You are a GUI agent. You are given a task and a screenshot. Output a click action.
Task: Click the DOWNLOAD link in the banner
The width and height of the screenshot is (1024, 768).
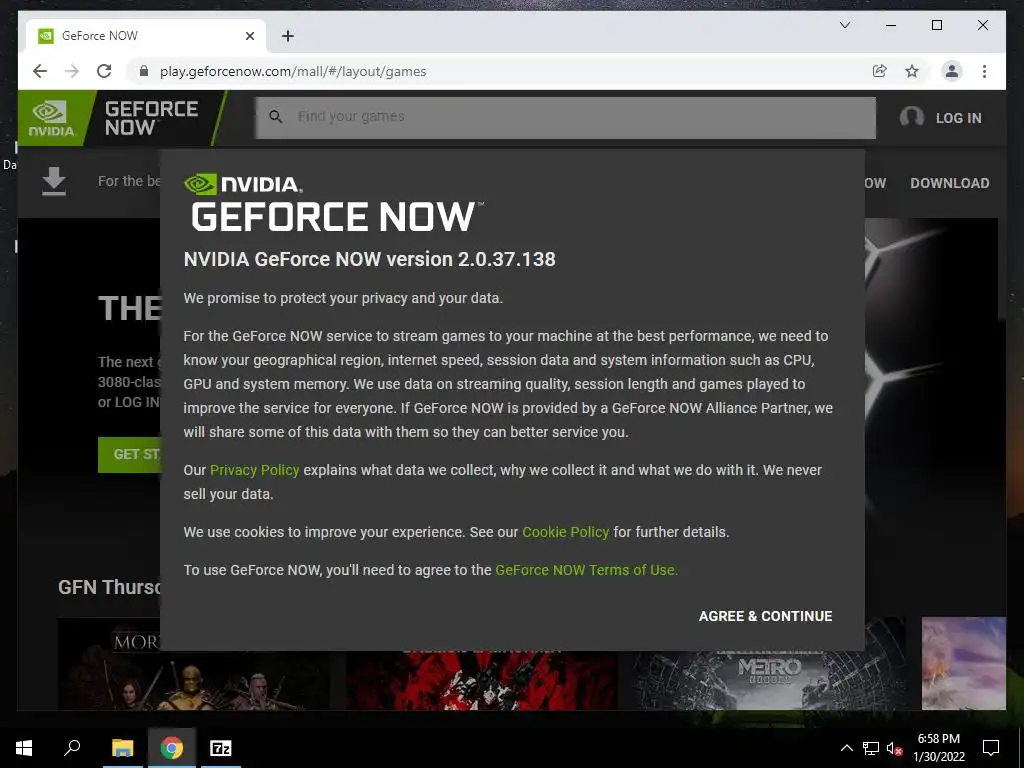(x=950, y=183)
